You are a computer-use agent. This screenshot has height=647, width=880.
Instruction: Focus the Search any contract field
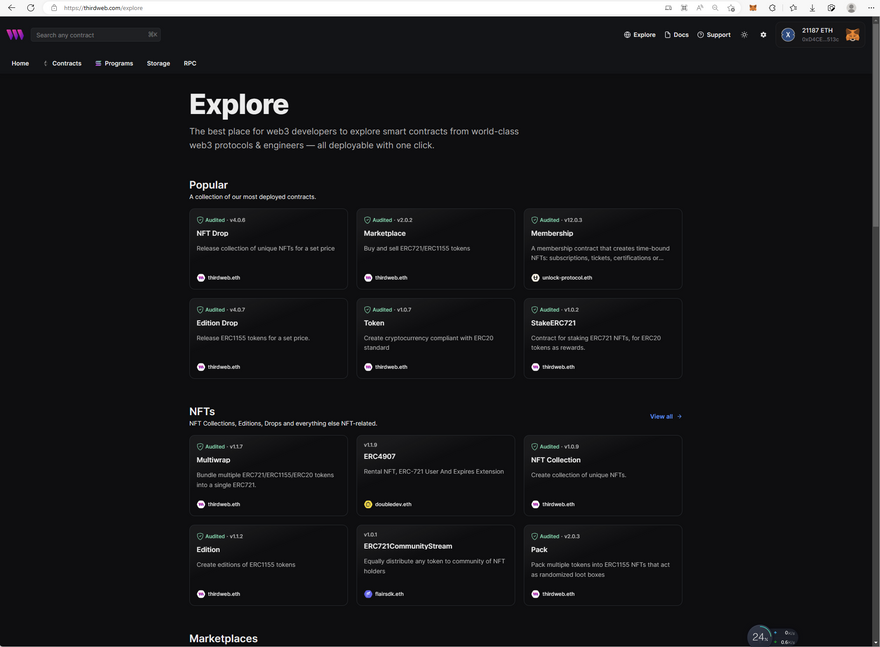(96, 35)
